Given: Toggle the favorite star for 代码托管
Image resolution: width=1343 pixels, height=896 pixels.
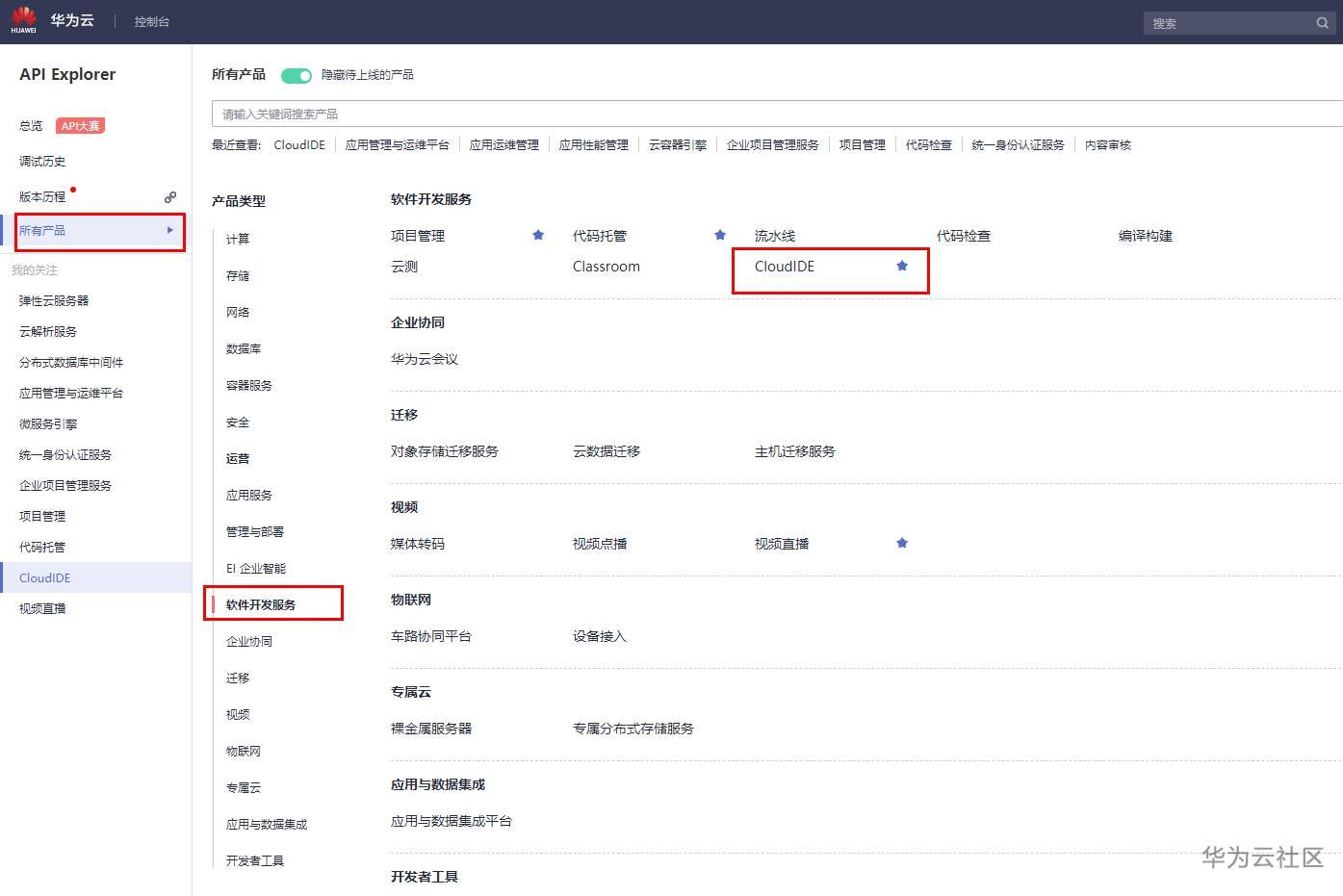Looking at the screenshot, I should pos(720,235).
